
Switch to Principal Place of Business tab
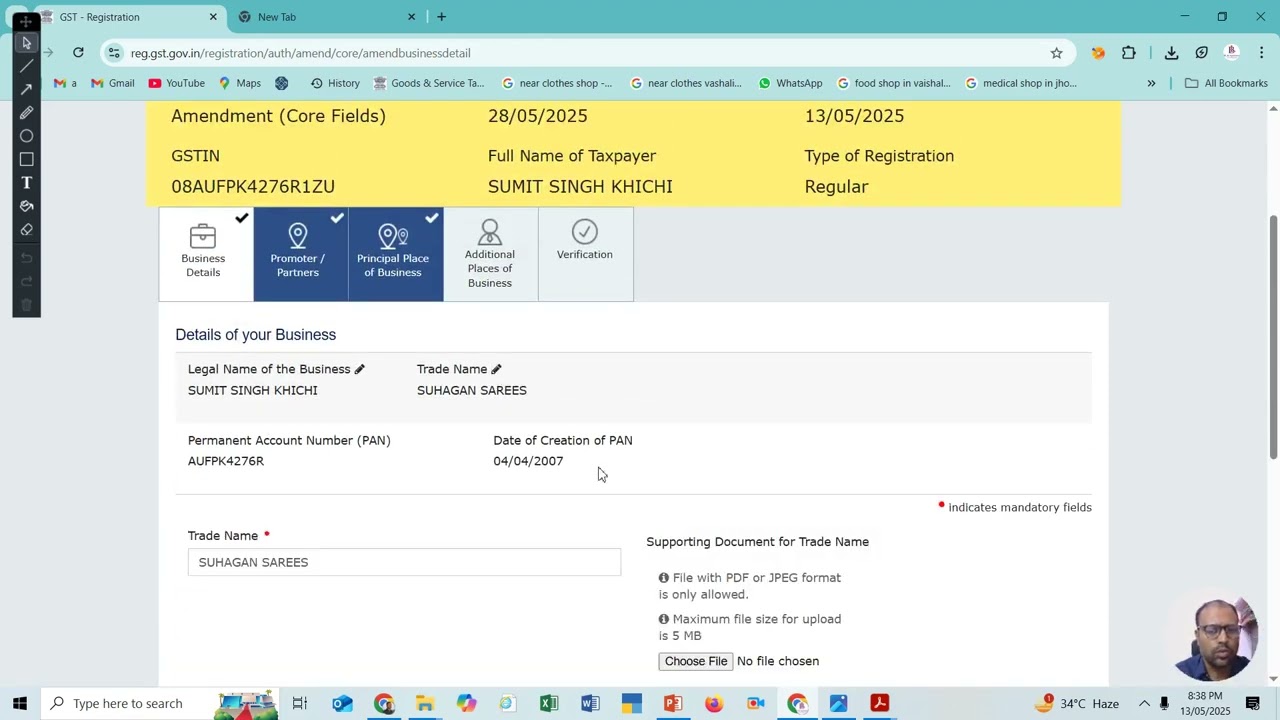pos(395,254)
